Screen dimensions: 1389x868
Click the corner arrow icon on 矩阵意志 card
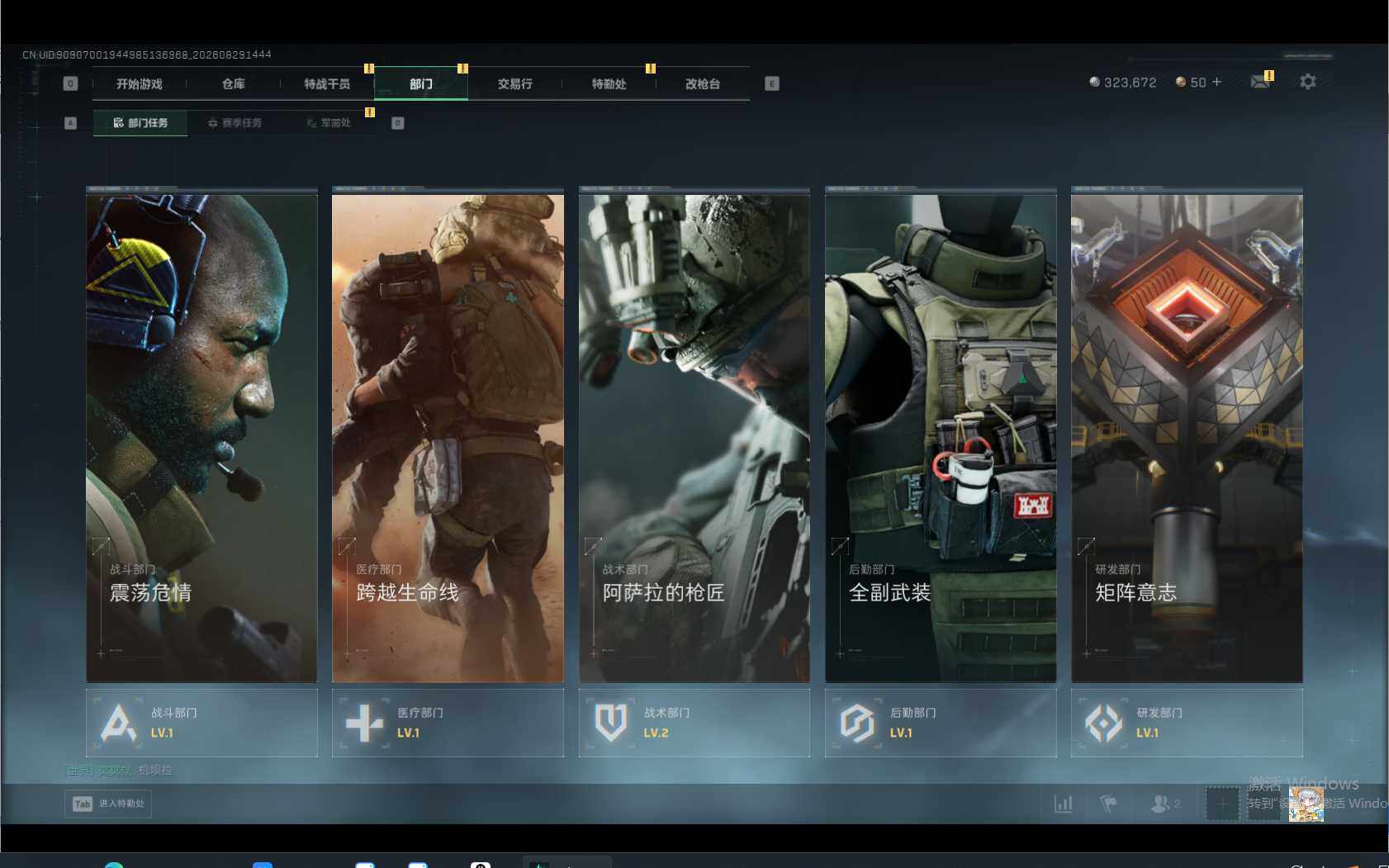[1086, 546]
